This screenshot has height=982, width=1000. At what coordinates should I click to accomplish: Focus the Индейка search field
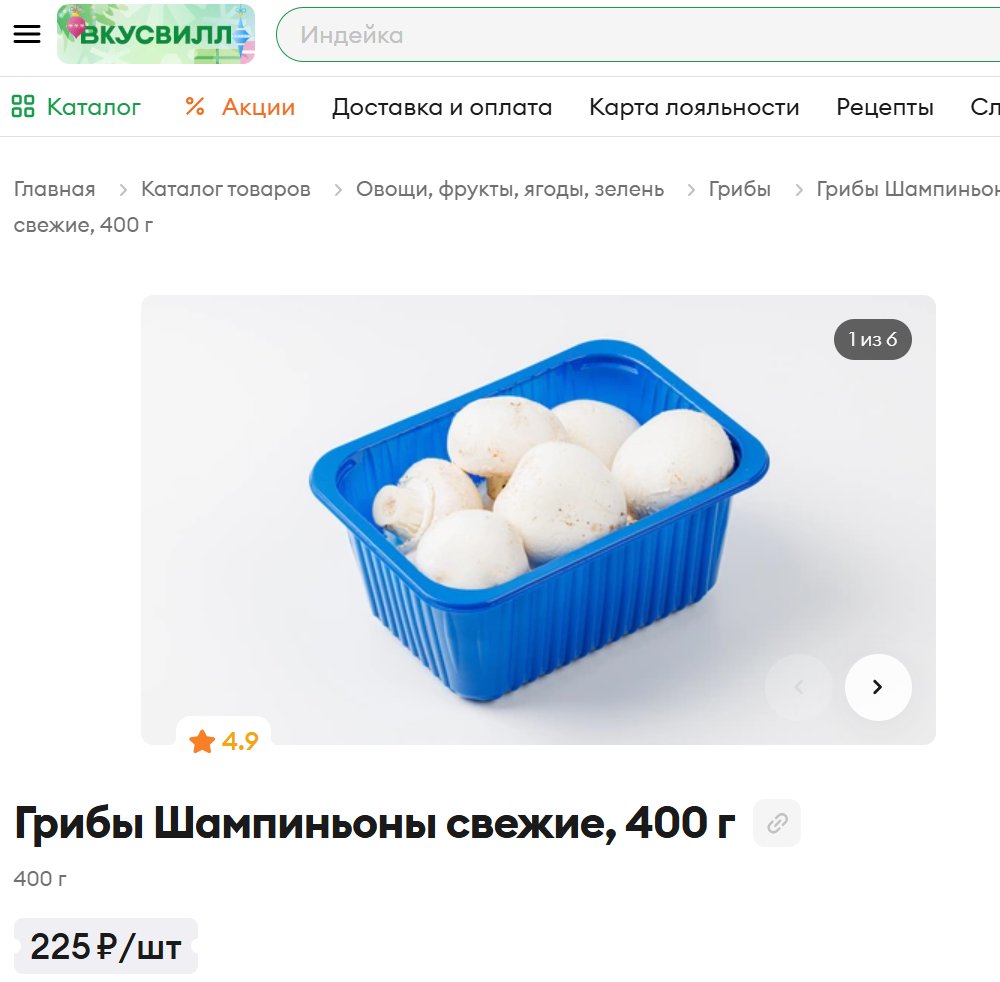(638, 35)
